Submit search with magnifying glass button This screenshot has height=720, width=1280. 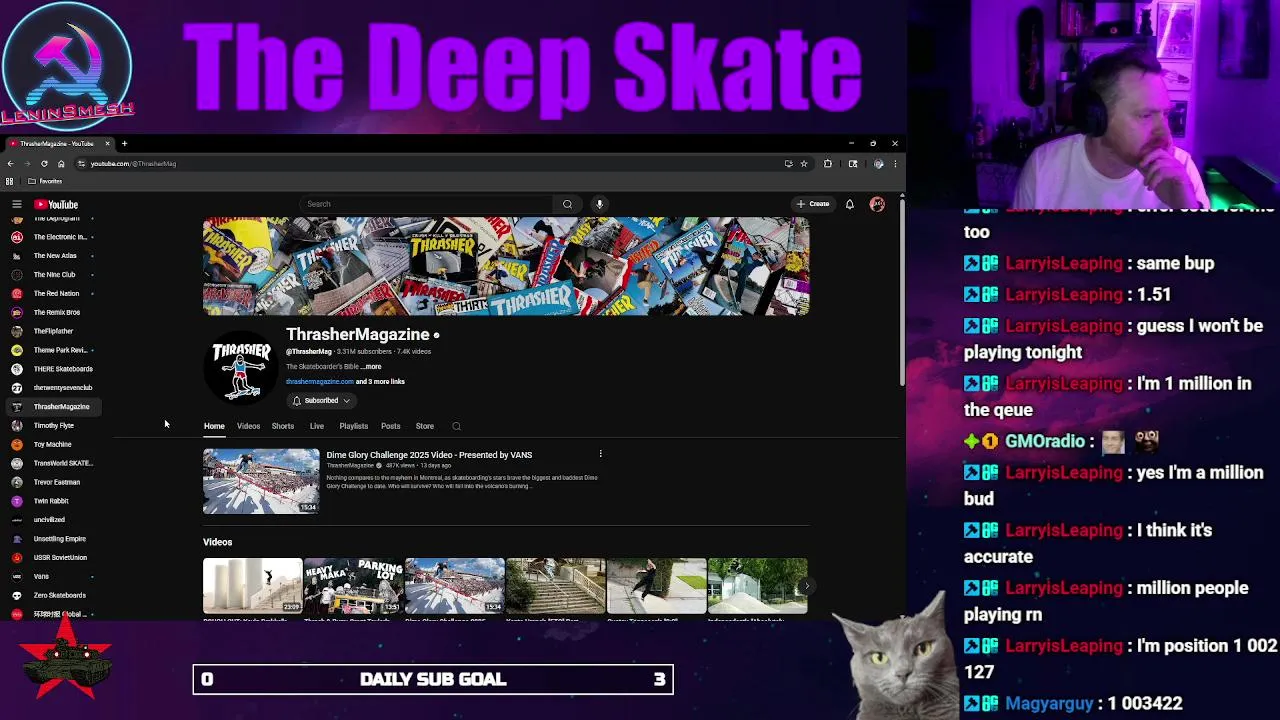tap(567, 204)
